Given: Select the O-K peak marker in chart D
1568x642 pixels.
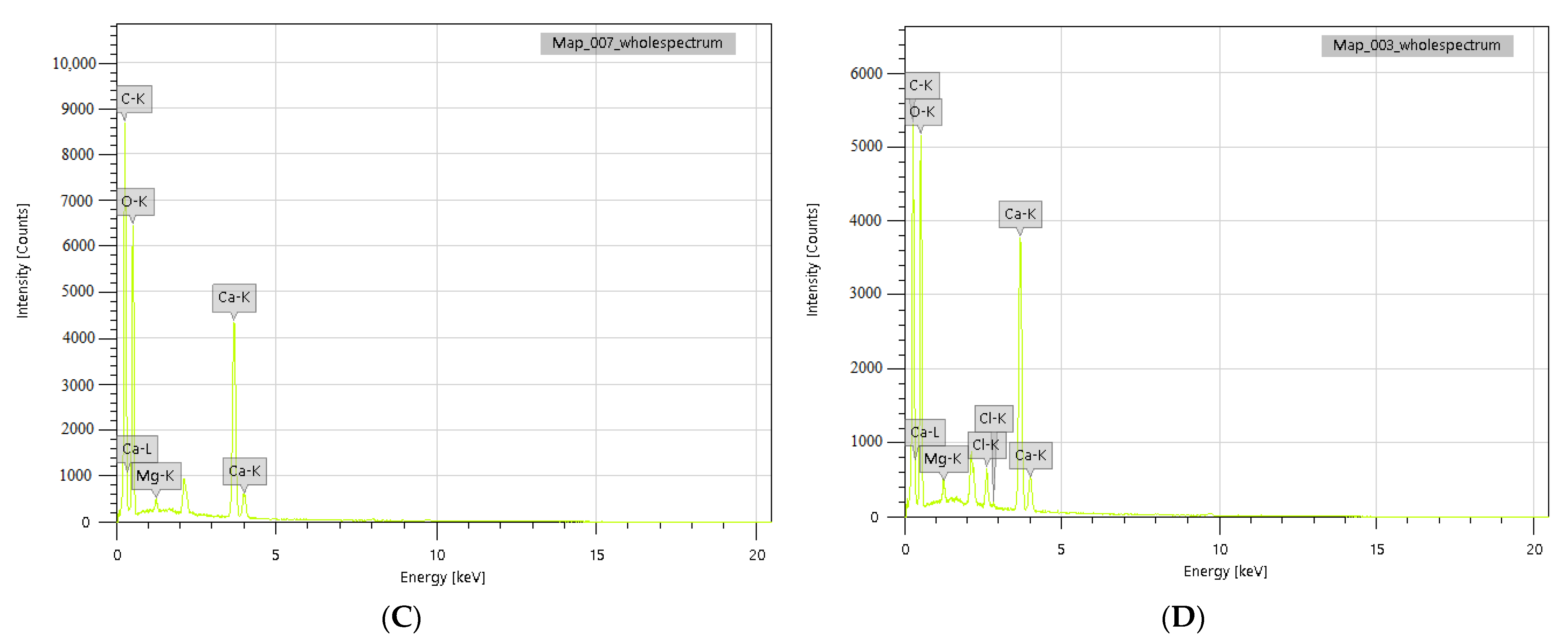Looking at the screenshot, I should pyautogui.click(x=923, y=112).
